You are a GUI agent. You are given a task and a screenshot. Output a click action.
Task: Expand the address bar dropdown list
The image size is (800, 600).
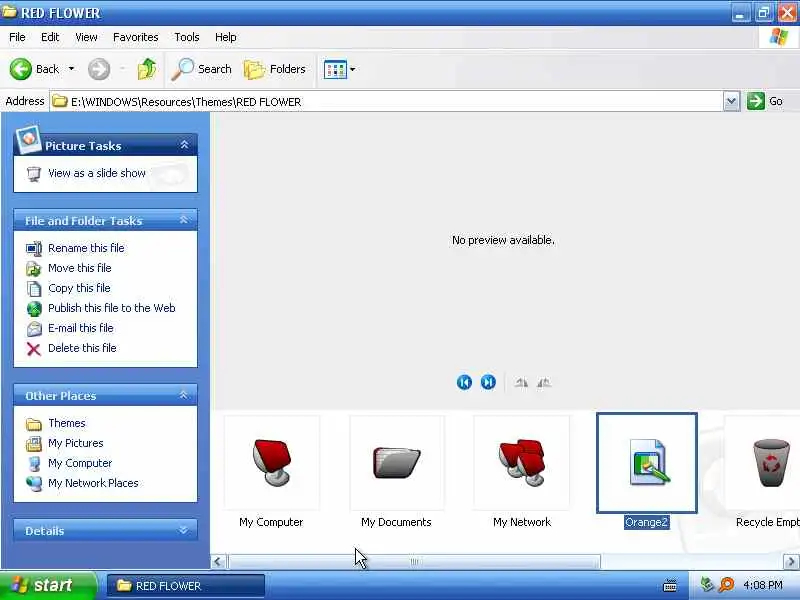coord(731,102)
